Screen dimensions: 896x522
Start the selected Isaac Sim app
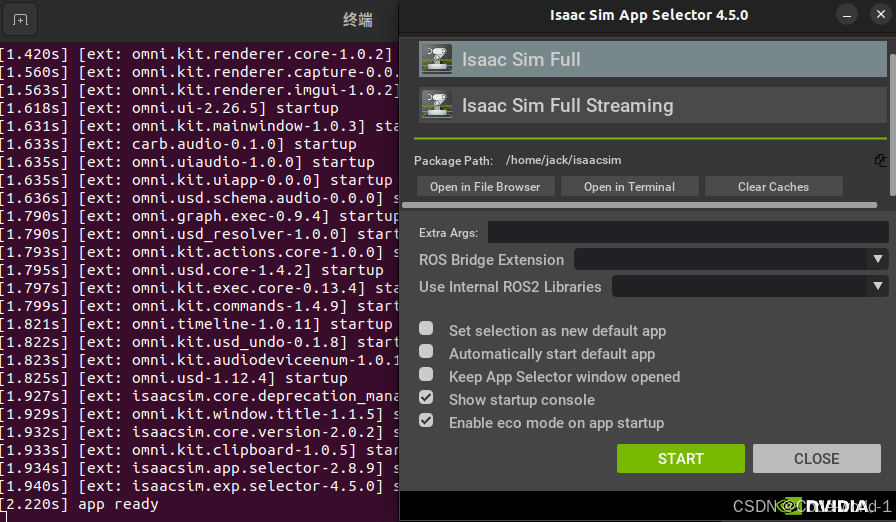[681, 459]
